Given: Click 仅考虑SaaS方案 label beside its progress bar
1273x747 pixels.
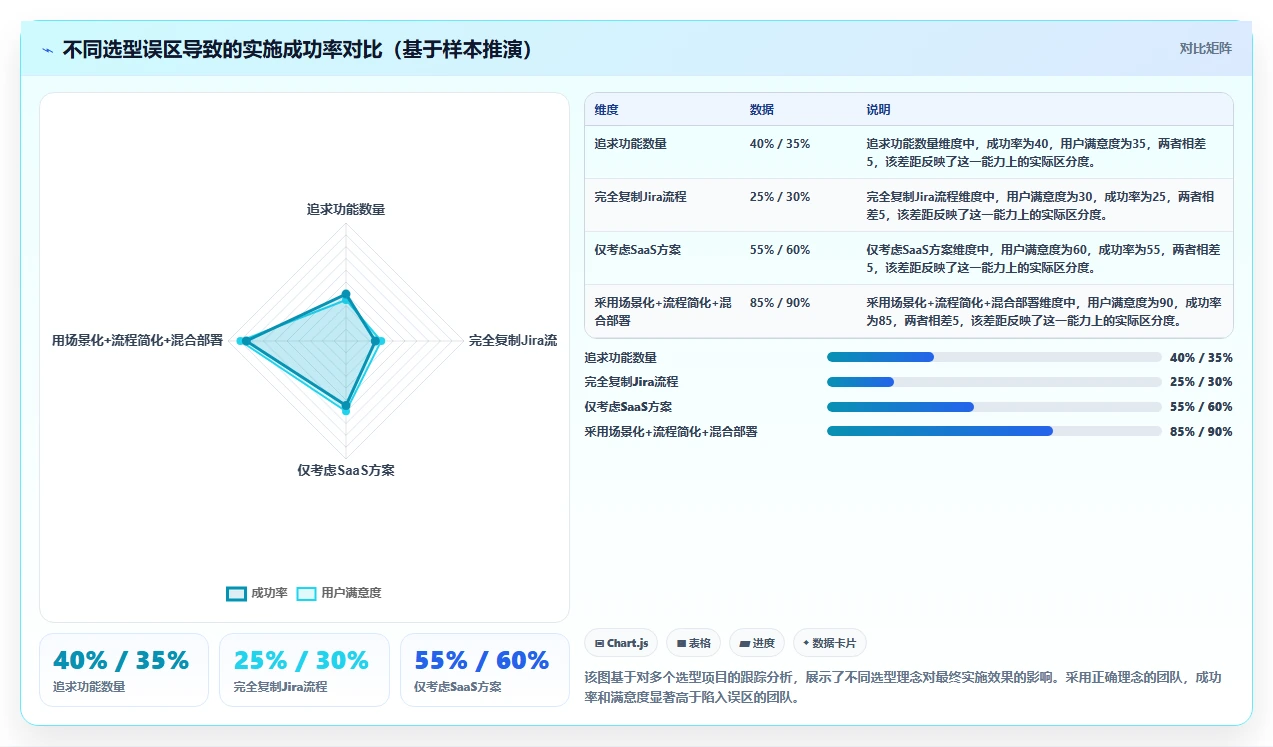Looking at the screenshot, I should [x=628, y=407].
